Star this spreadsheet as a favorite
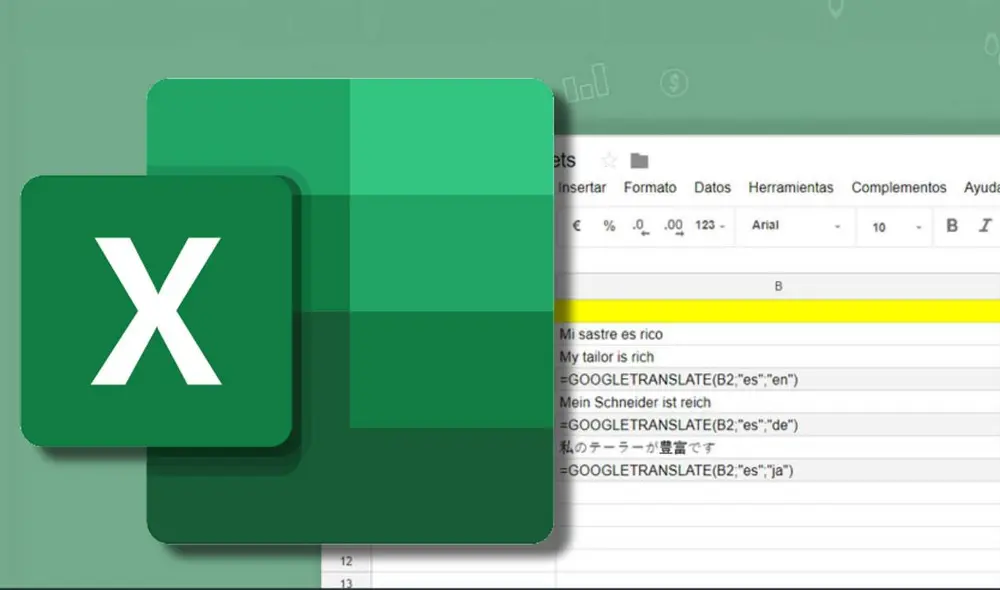 pos(607,159)
